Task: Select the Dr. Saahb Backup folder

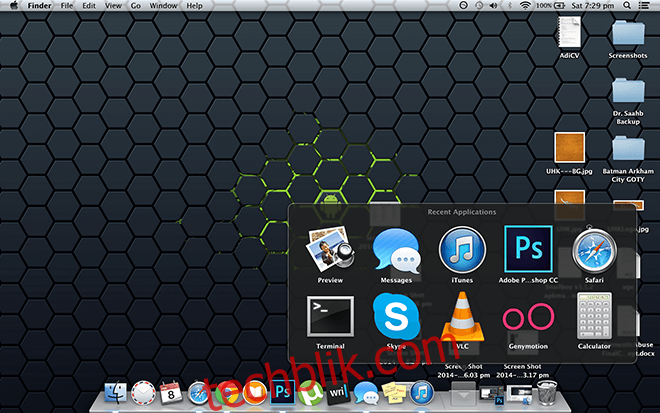Action: click(x=628, y=101)
